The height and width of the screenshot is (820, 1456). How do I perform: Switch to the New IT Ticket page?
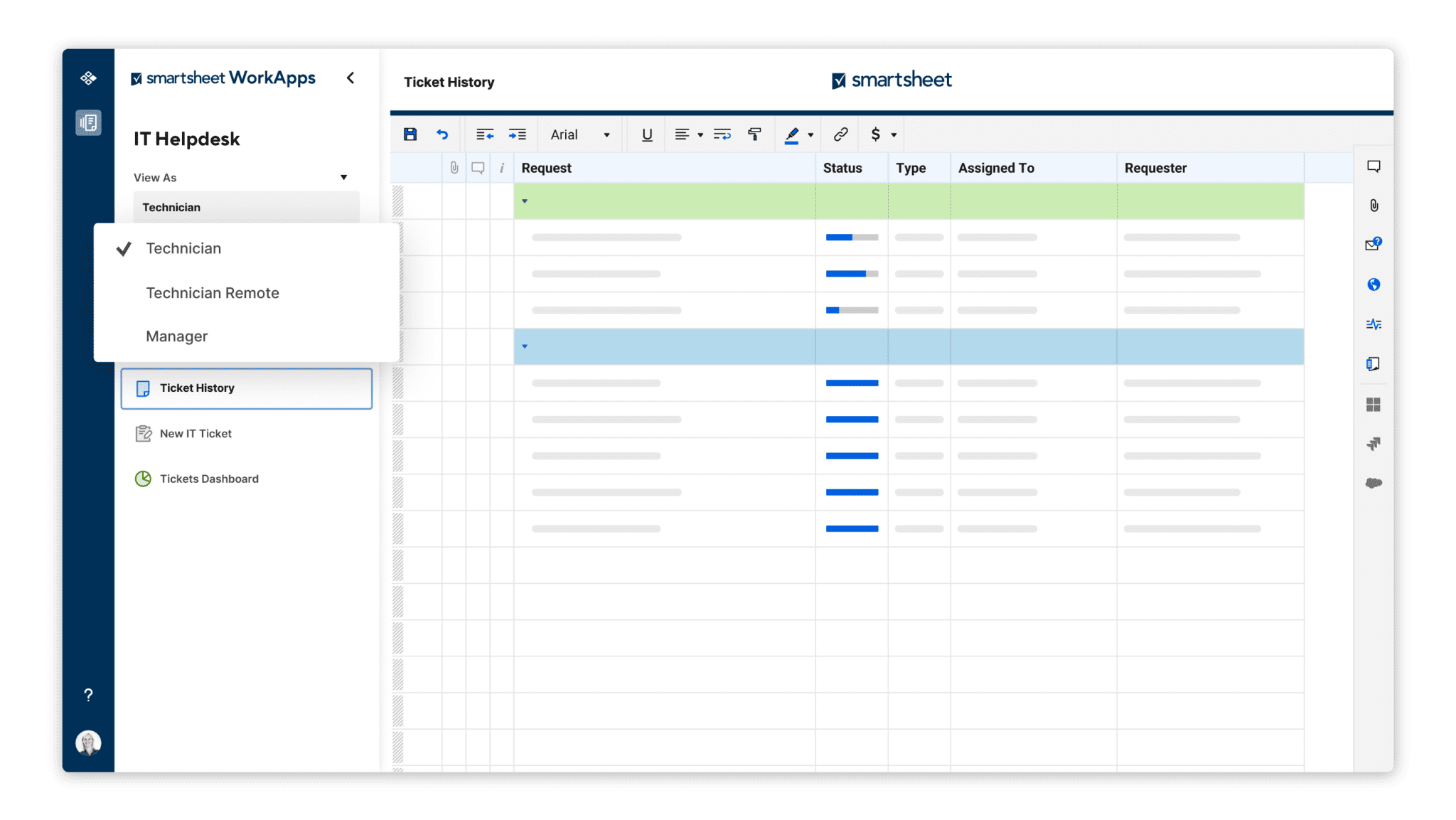pyautogui.click(x=195, y=433)
